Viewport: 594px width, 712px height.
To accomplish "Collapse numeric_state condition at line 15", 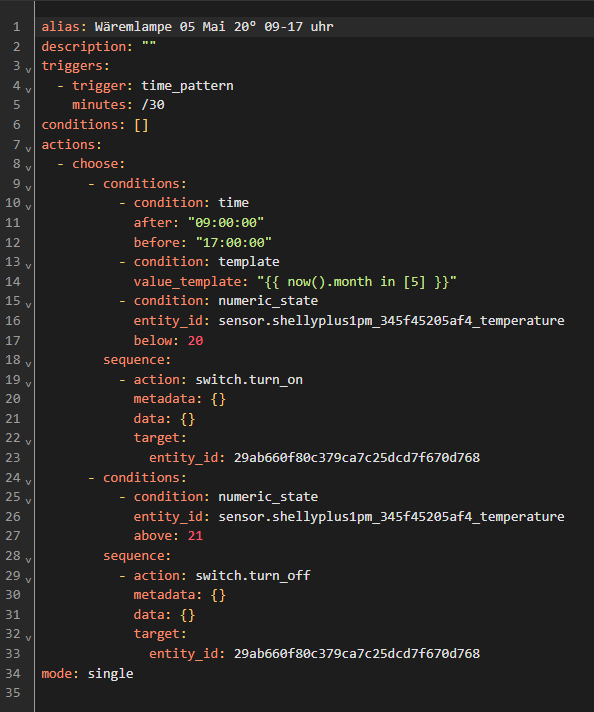I will (28, 305).
